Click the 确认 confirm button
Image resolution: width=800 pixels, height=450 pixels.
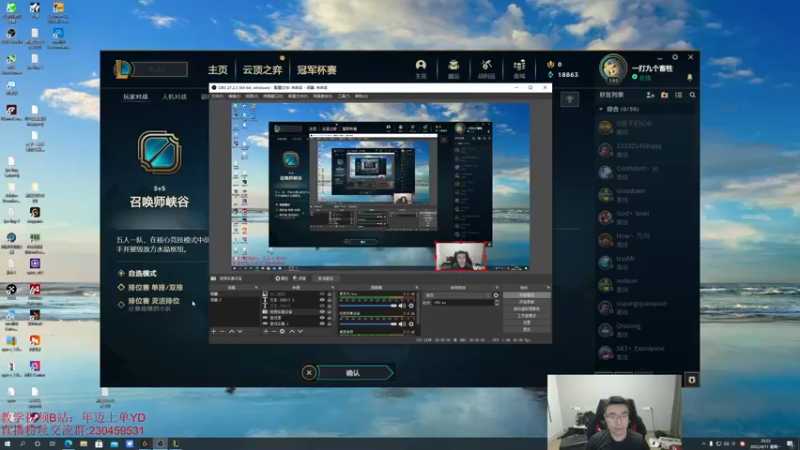pos(356,373)
